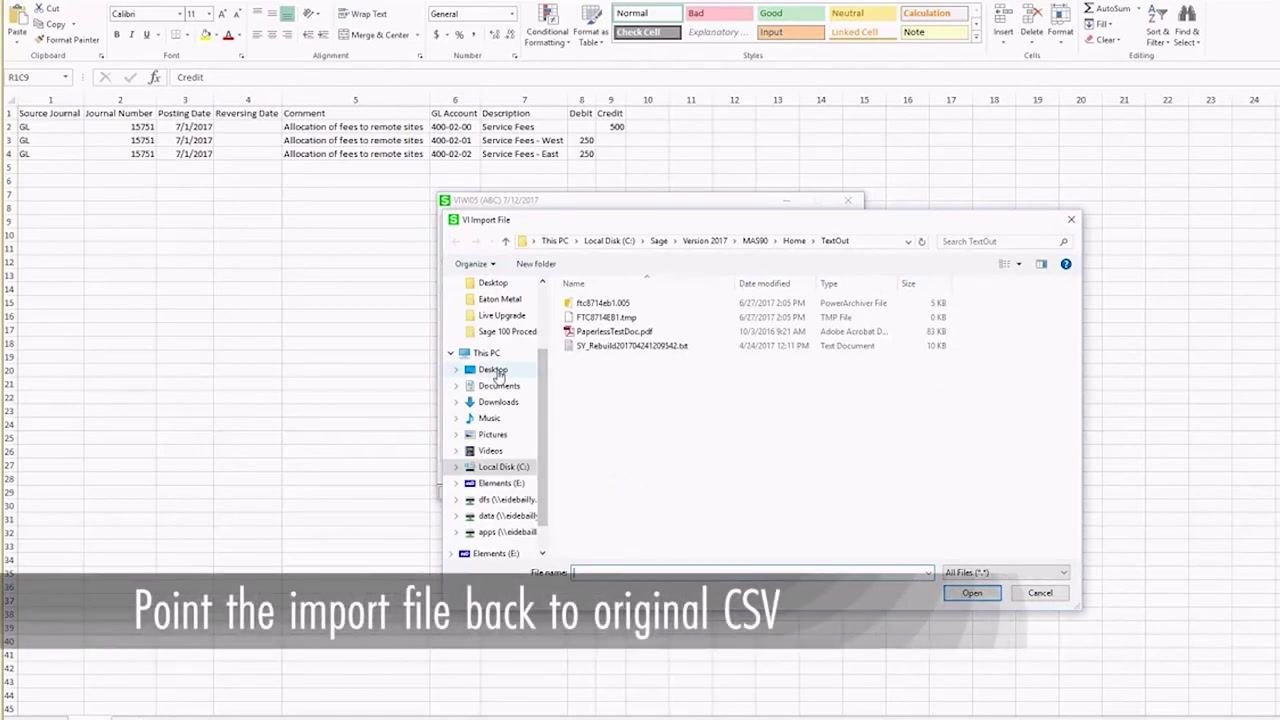
Task: Click the Wrap Text button
Action: pos(362,14)
